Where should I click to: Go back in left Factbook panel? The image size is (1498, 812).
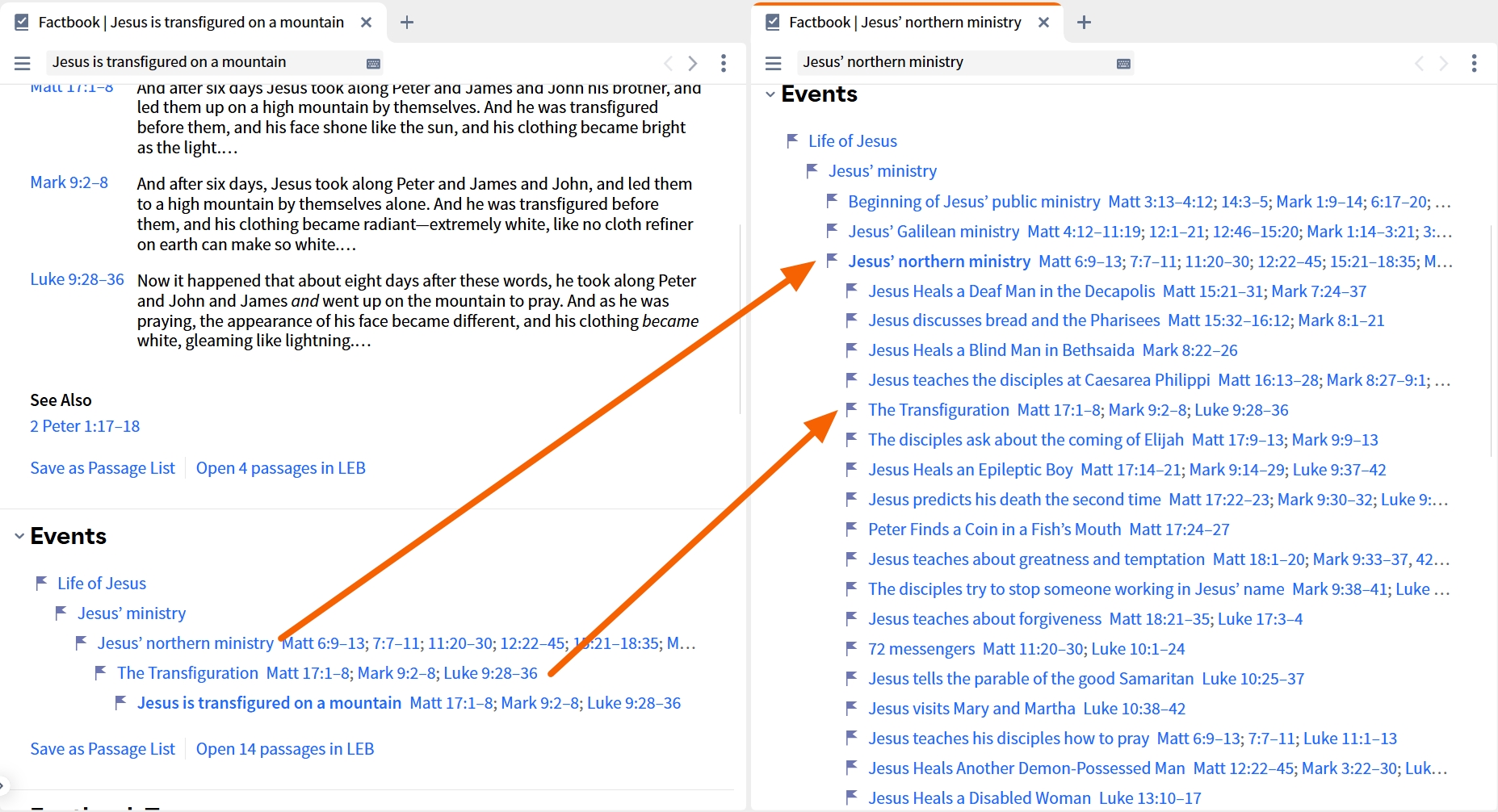coord(668,63)
